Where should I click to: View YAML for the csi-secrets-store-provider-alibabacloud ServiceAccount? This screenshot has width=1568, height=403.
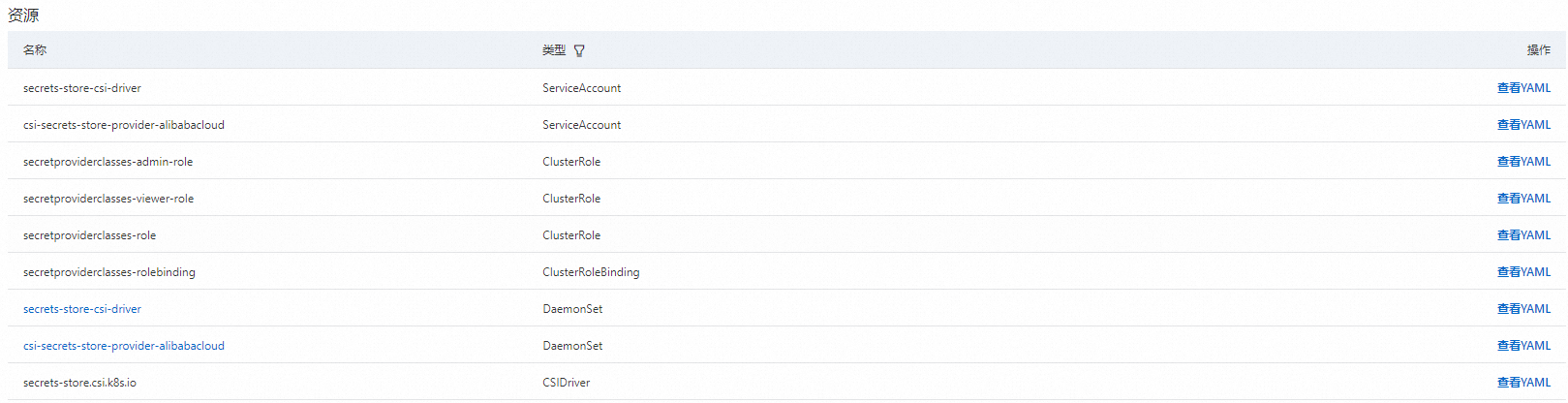(x=1523, y=125)
